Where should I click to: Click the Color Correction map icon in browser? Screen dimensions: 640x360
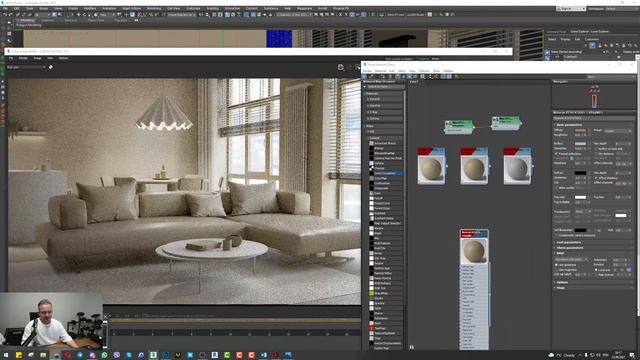[x=371, y=173]
